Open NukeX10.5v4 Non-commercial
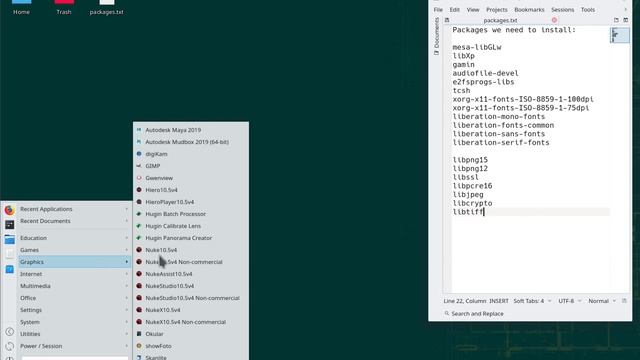Viewport: 640px width, 360px height. point(191,322)
